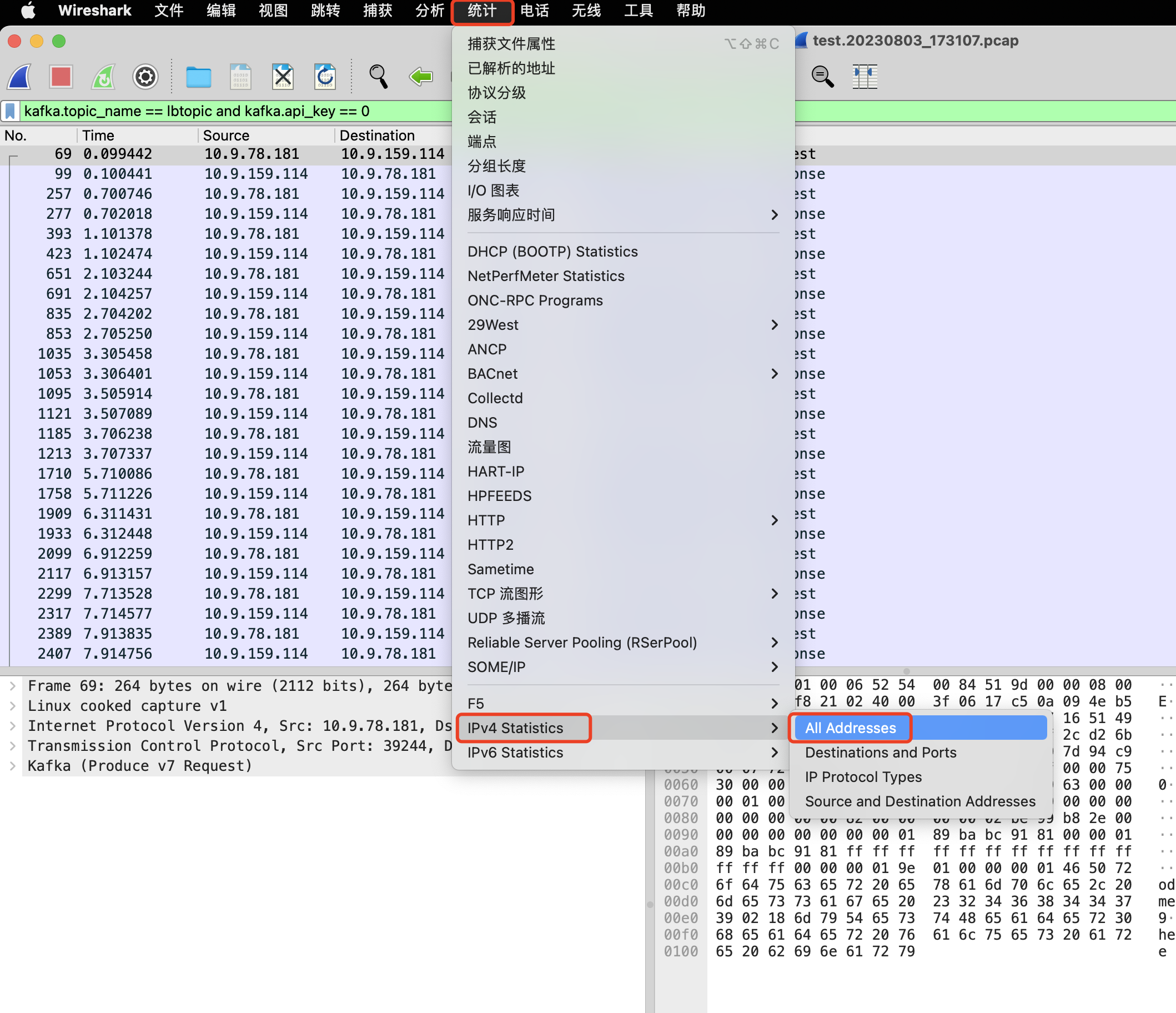1176x1013 pixels.
Task: Expand Reliable Server Pooling (RSerPool) submenu
Action: coord(622,642)
